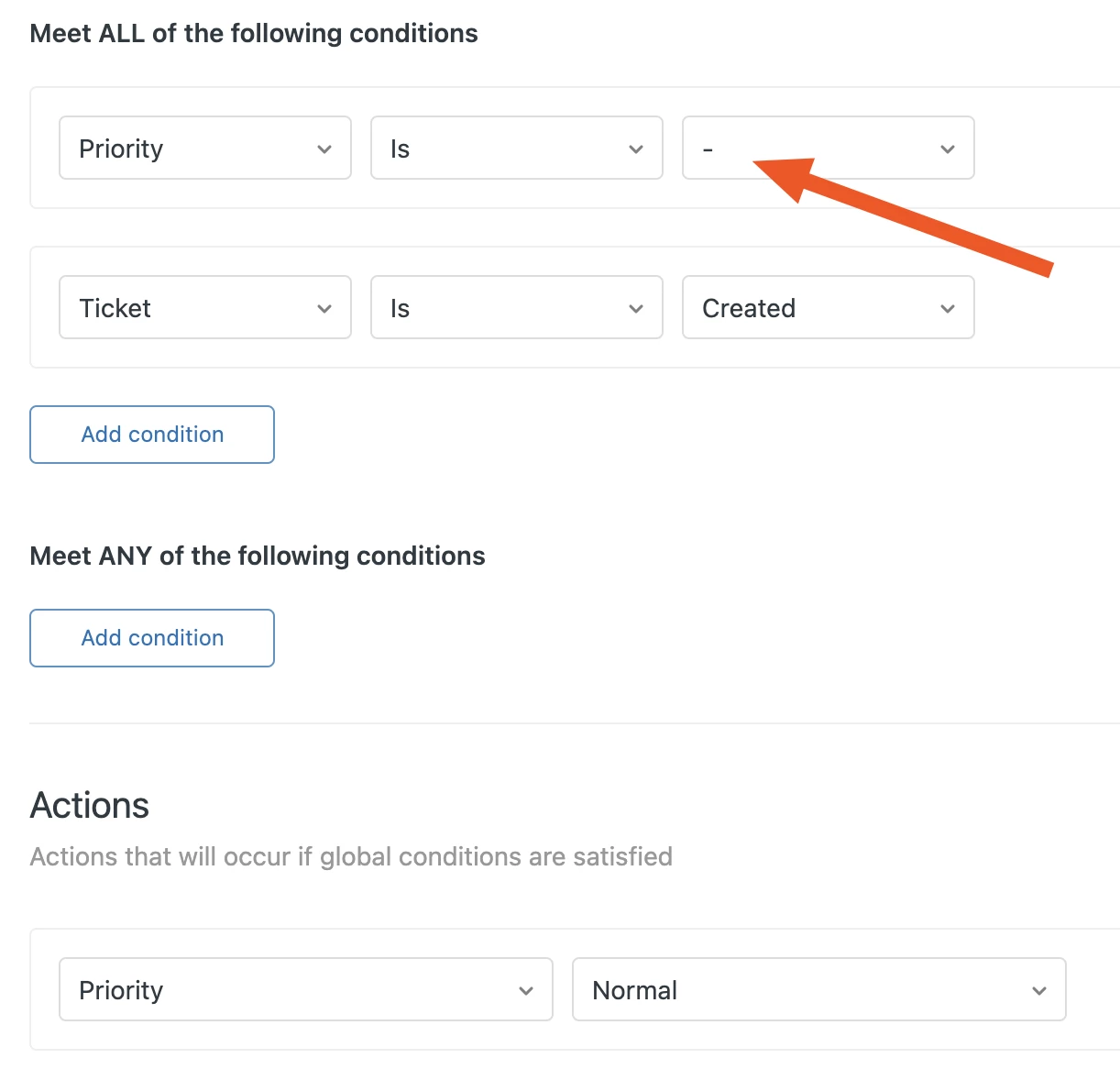Click the chevron of the Is operator in the Ticket row
This screenshot has height=1069, width=1120.
pos(636,309)
